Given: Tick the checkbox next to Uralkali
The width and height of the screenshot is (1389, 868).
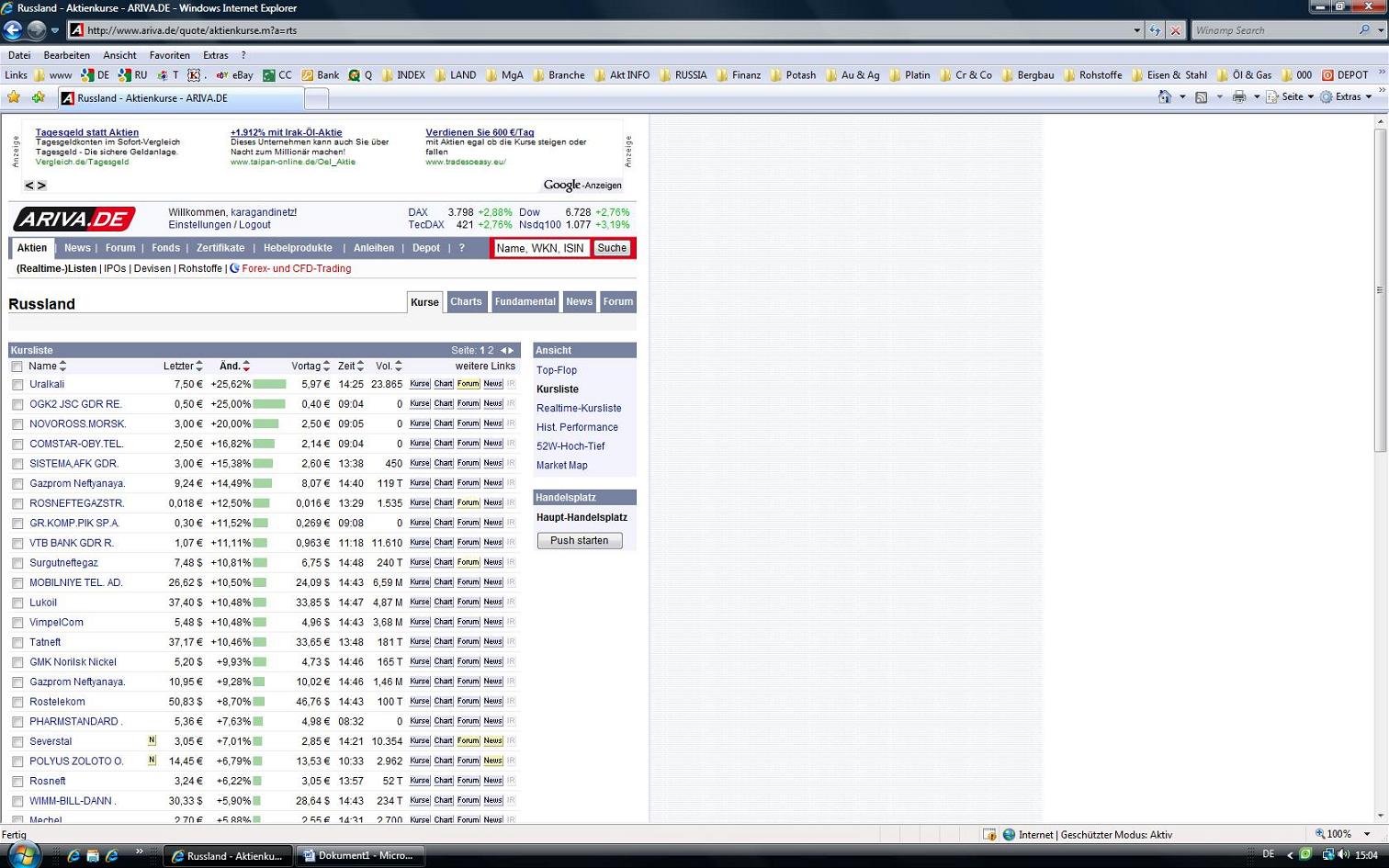Looking at the screenshot, I should [x=17, y=385].
